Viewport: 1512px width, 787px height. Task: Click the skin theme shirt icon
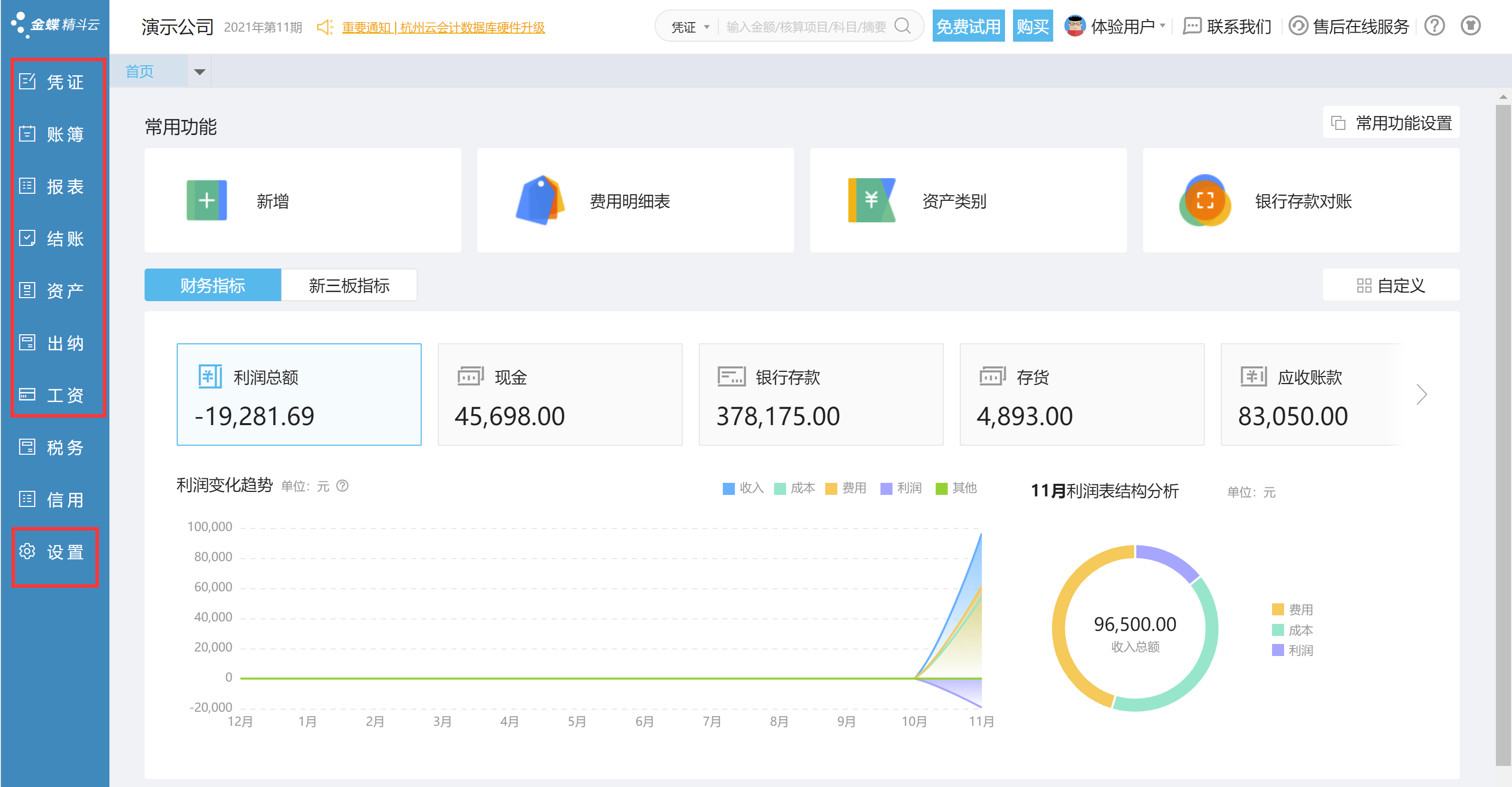click(1471, 26)
